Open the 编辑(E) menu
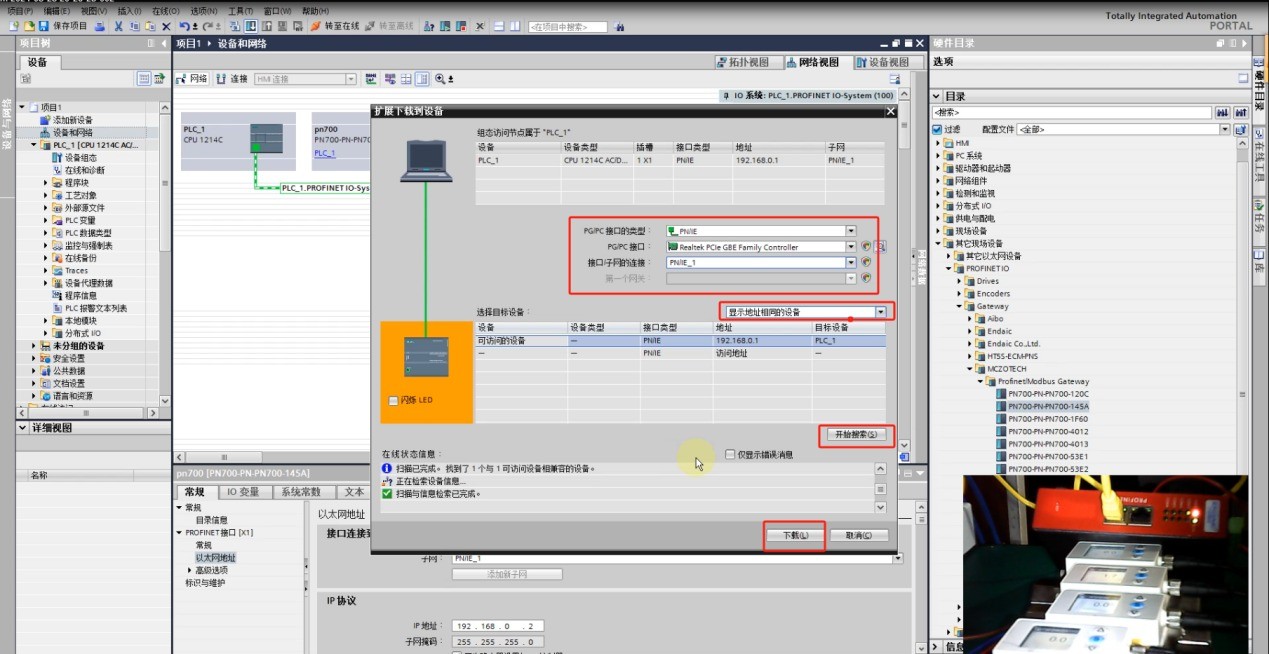1269x654 pixels. (57, 11)
